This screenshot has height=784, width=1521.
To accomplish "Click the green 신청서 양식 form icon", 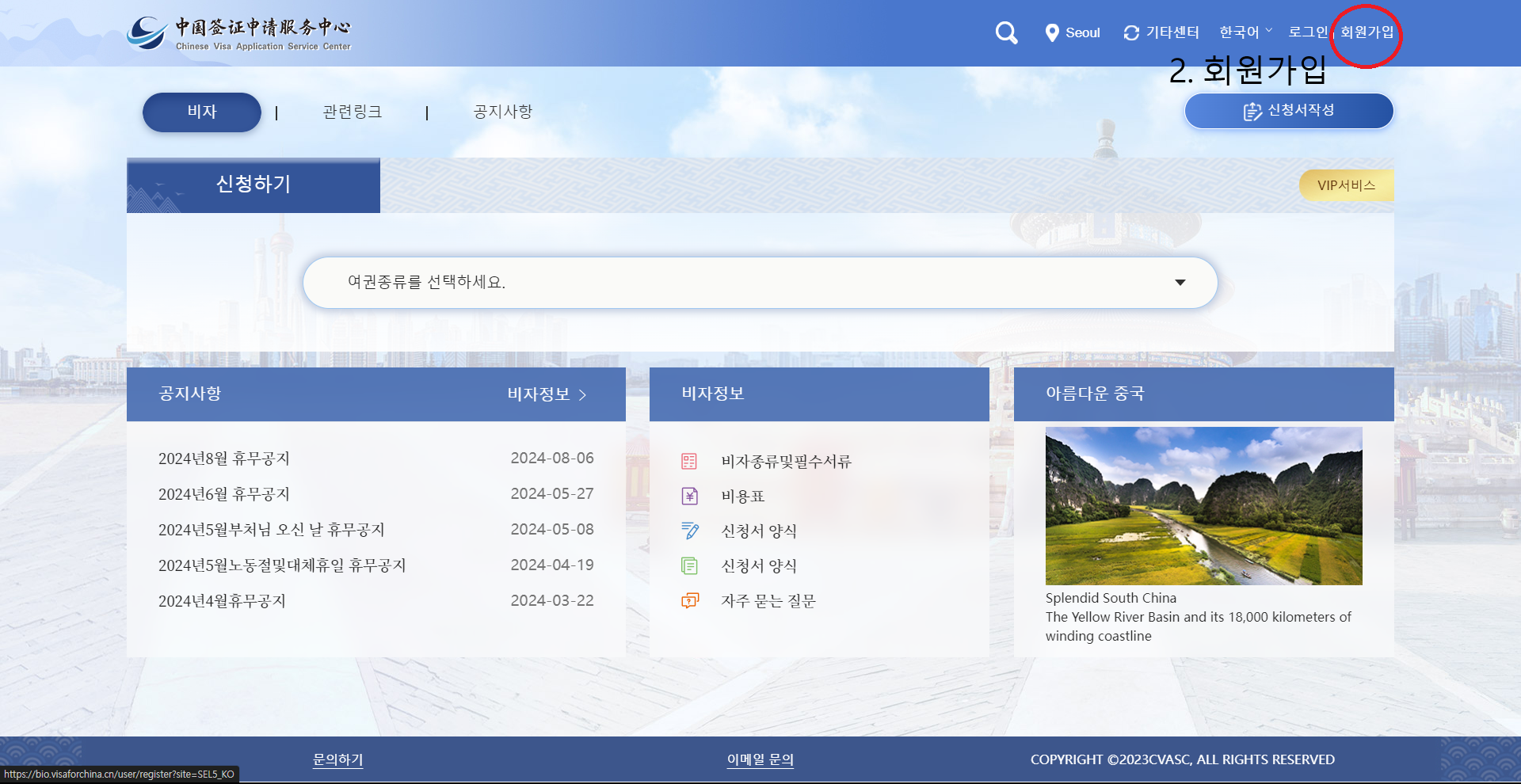I will point(689,565).
